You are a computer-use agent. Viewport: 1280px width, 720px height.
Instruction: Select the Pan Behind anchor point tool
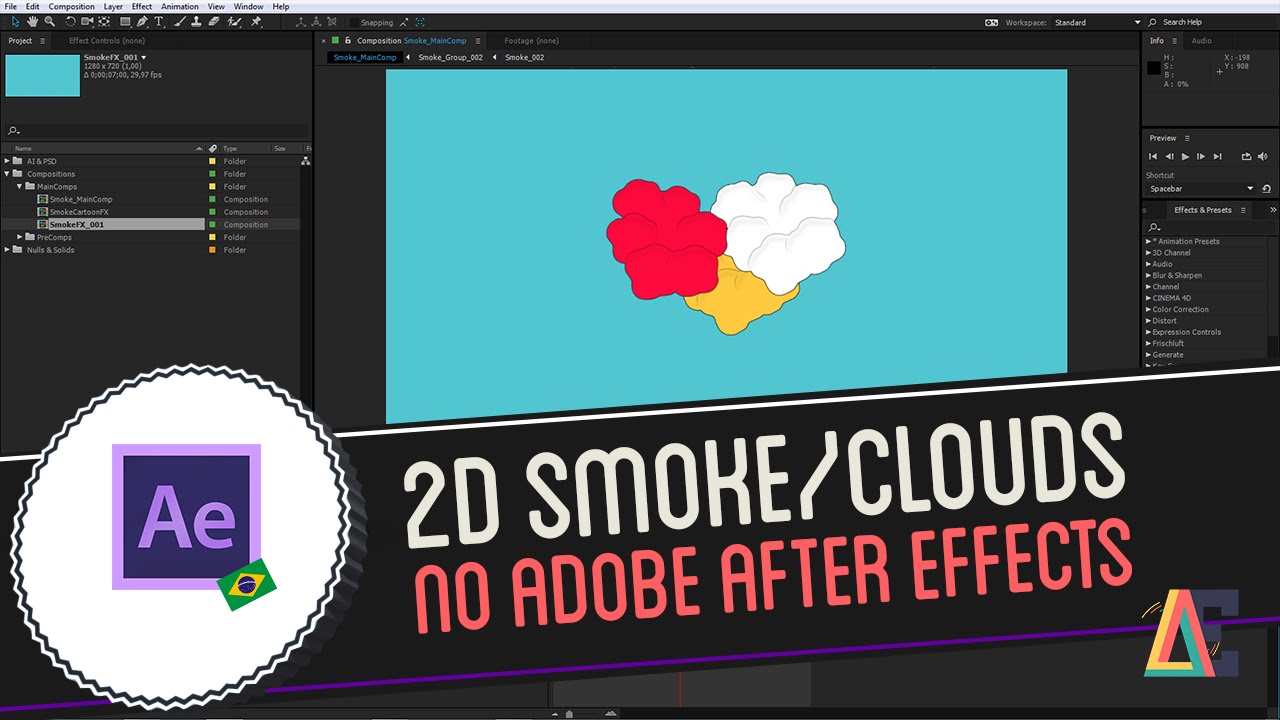104,22
